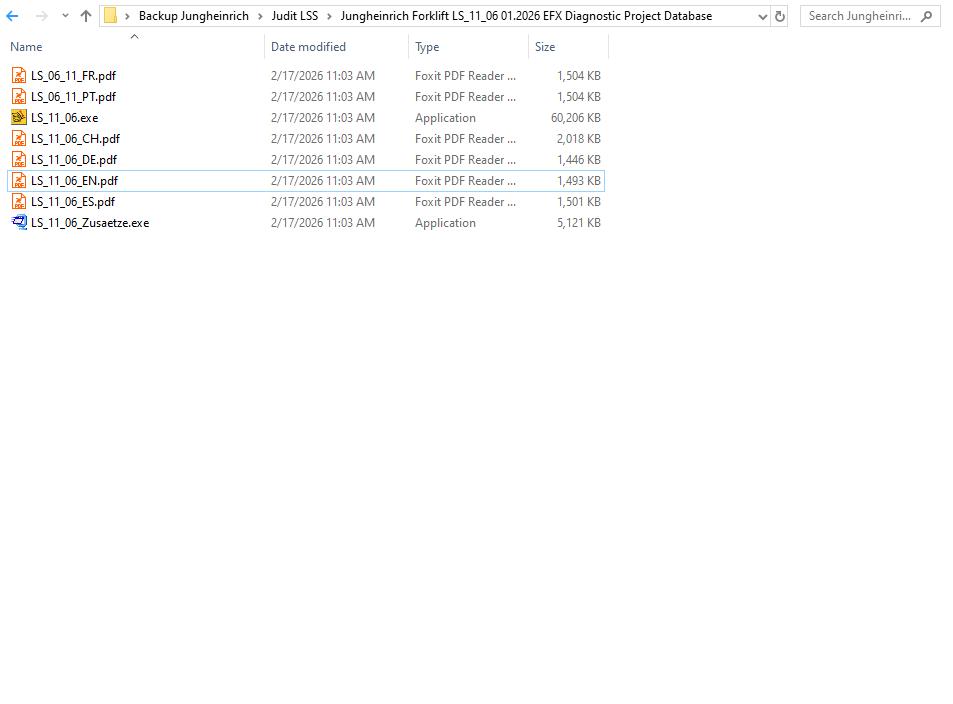Click the search magnifier icon
This screenshot has height=704, width=953.
pyautogui.click(x=927, y=16)
